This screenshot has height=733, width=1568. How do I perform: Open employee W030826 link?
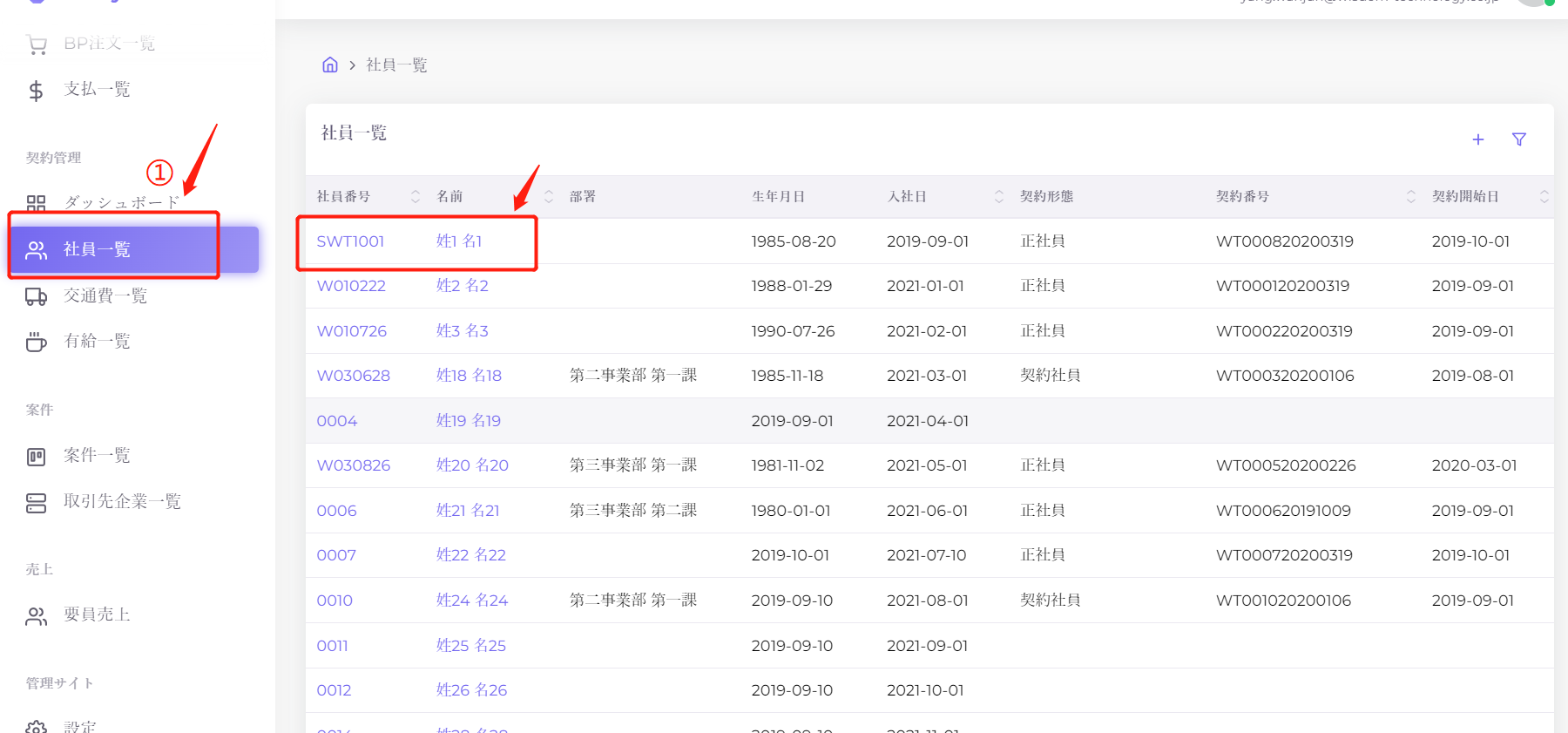pyautogui.click(x=353, y=465)
